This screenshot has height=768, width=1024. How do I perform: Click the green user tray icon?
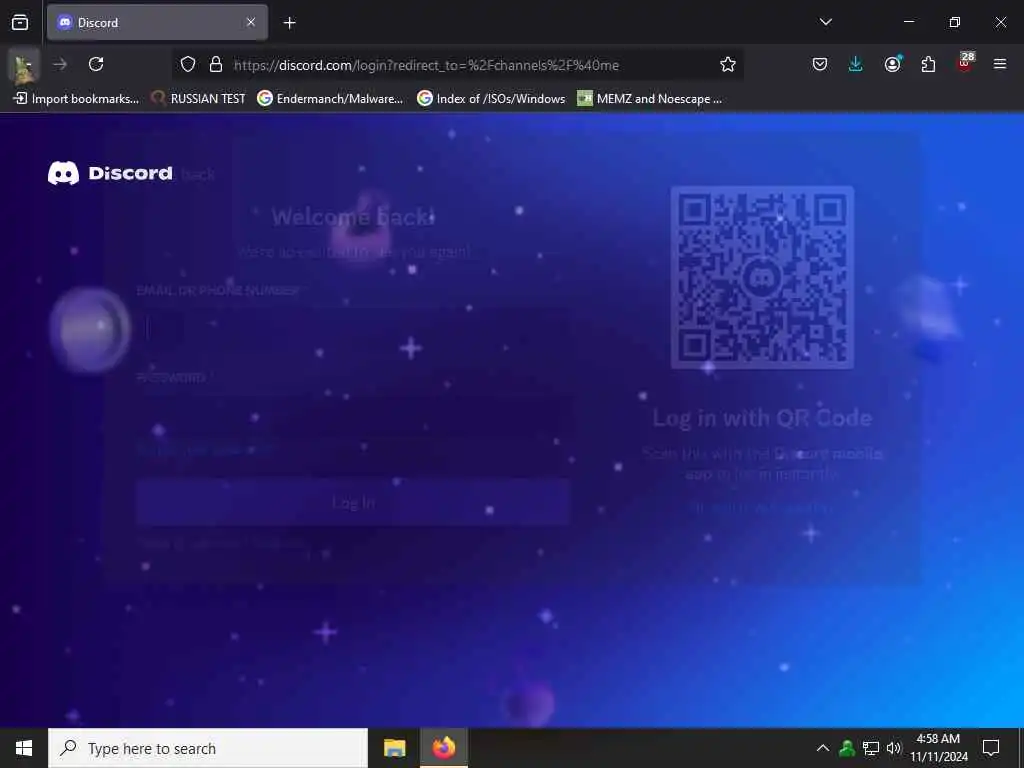[x=847, y=748]
